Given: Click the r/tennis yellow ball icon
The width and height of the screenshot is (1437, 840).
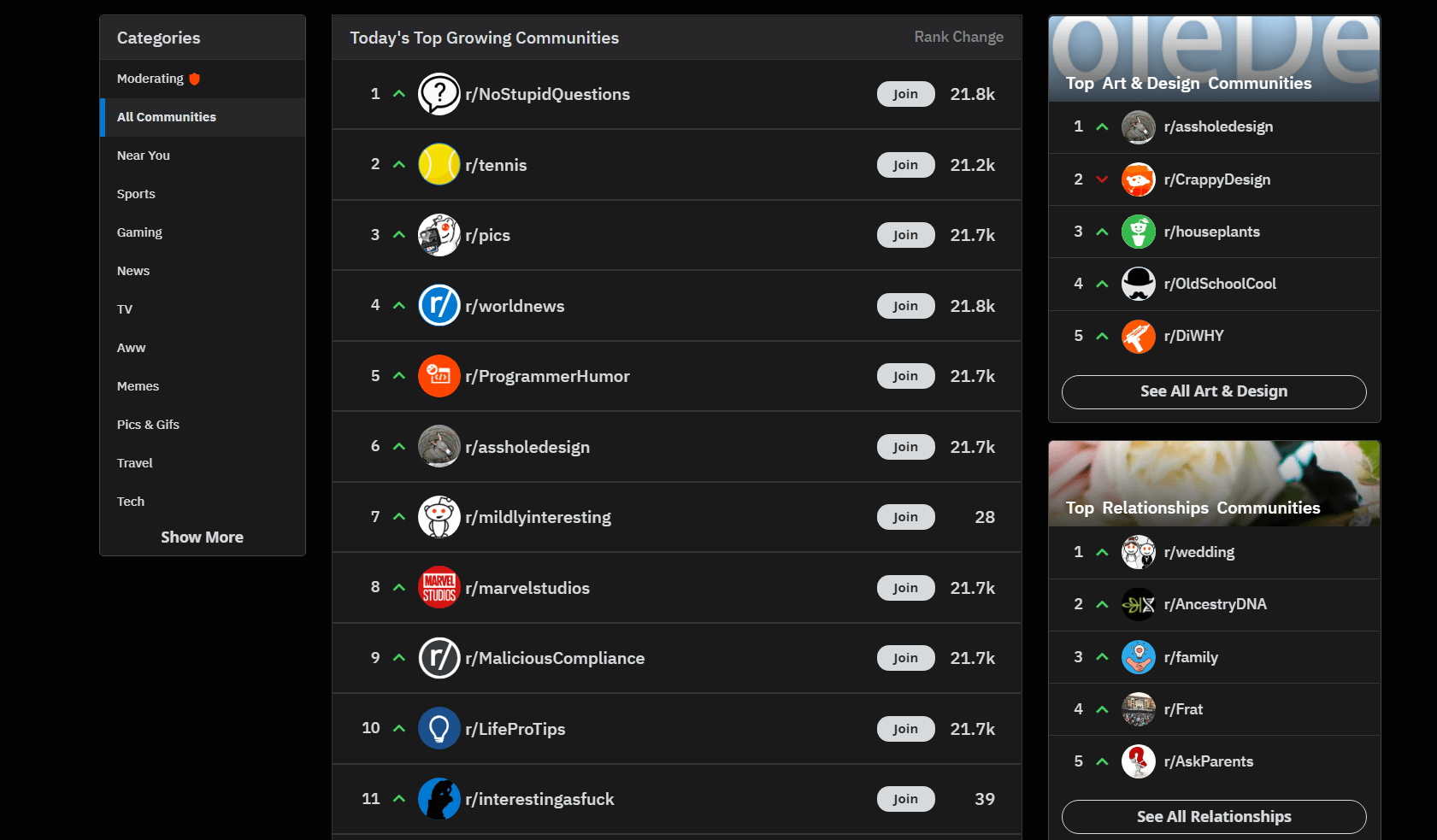Looking at the screenshot, I should (439, 164).
